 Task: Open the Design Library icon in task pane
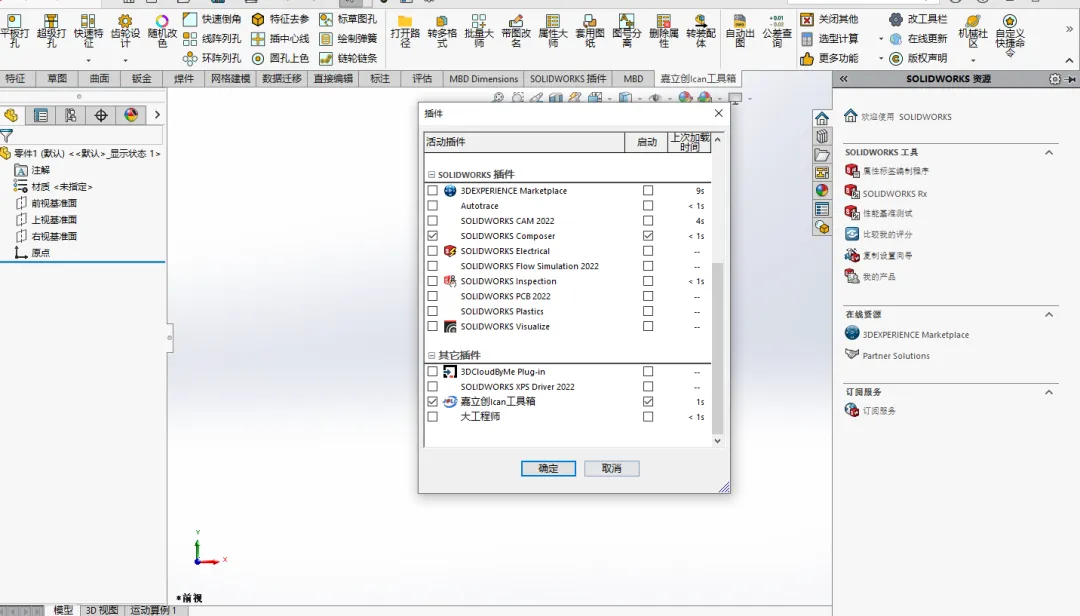tap(822, 136)
